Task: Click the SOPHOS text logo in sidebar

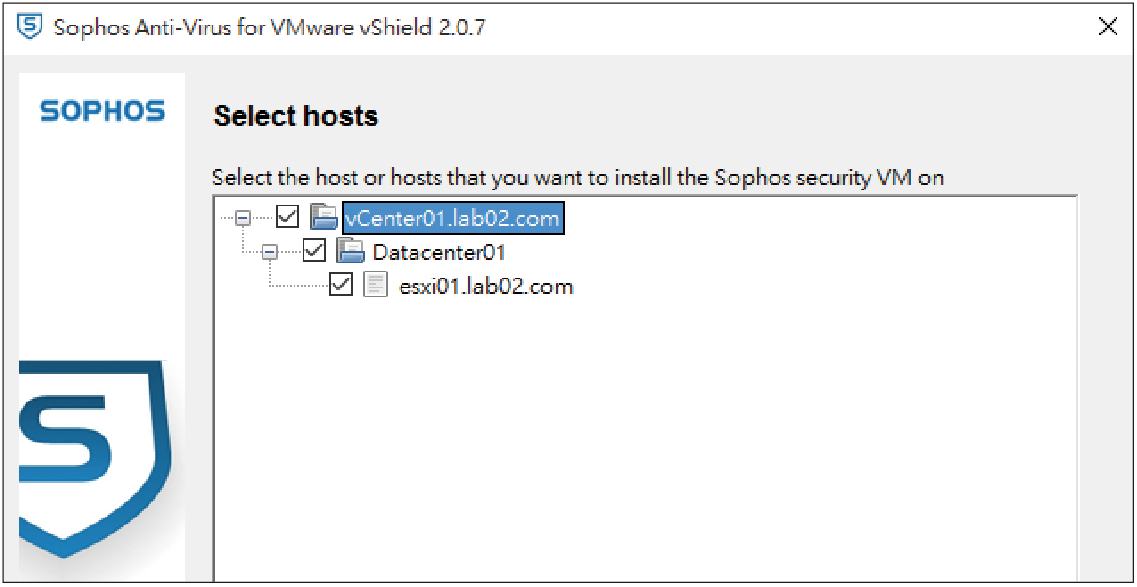Action: [103, 111]
